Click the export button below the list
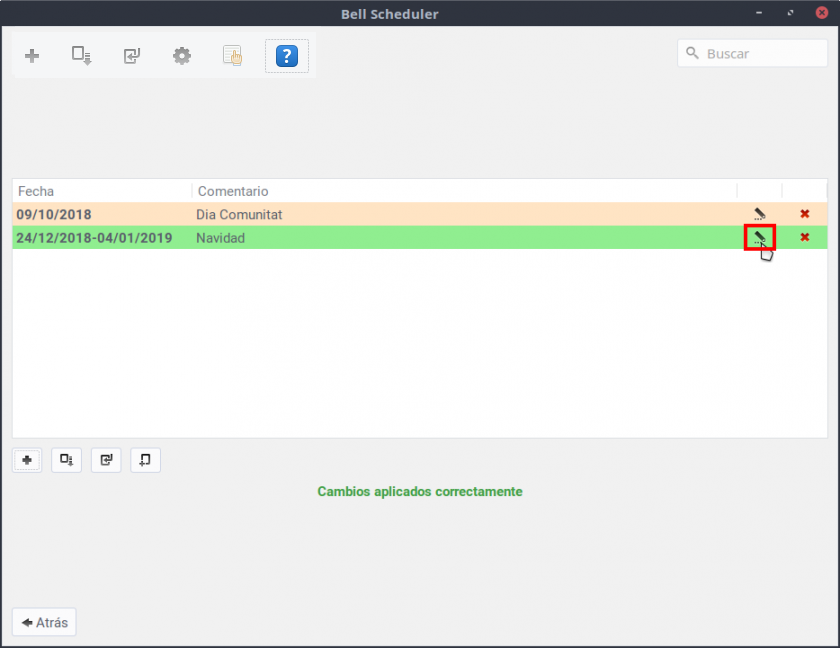The height and width of the screenshot is (648, 840). pyautogui.click(x=66, y=460)
